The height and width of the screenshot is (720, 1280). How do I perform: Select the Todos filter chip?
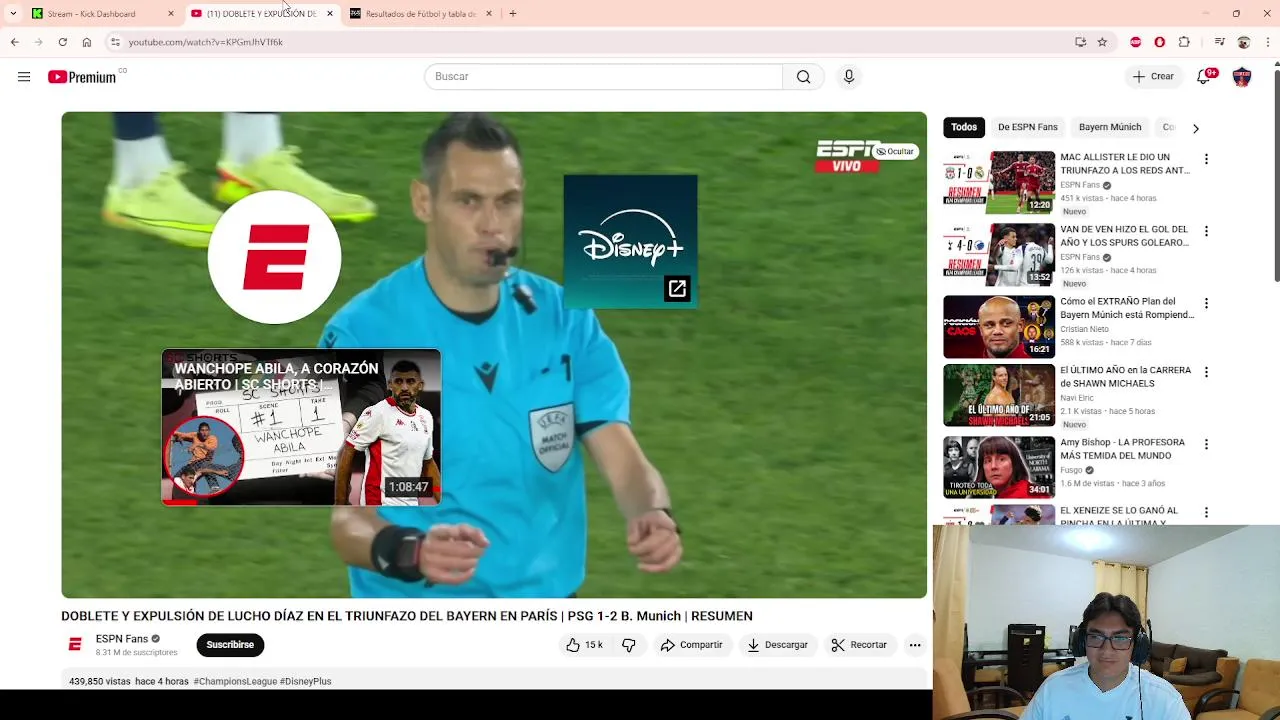964,127
